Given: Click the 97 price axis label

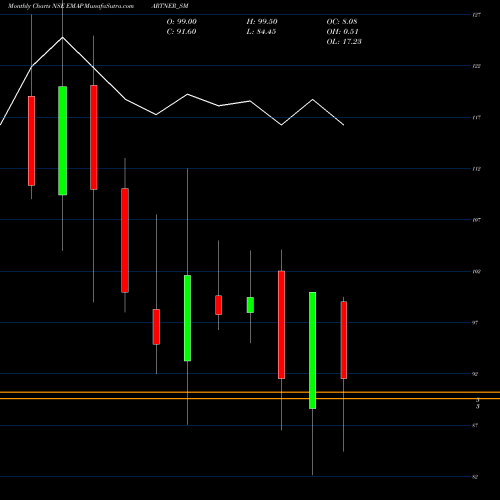Looking at the screenshot, I should [x=475, y=323].
